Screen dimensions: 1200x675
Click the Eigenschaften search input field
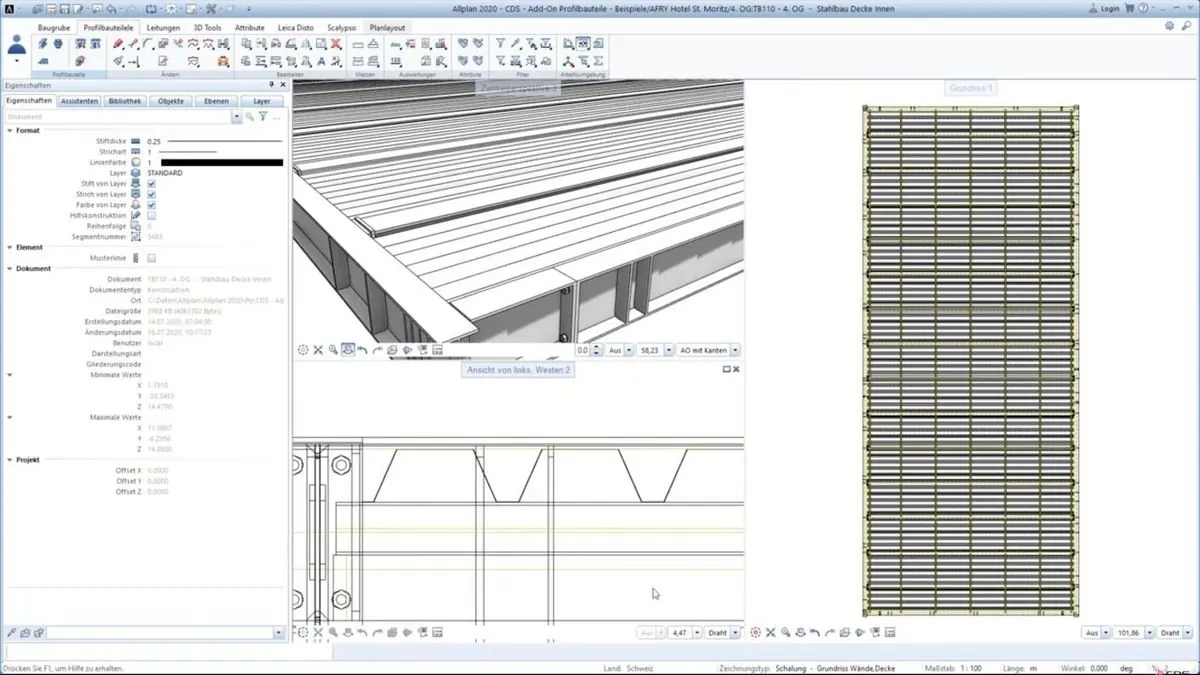point(118,117)
